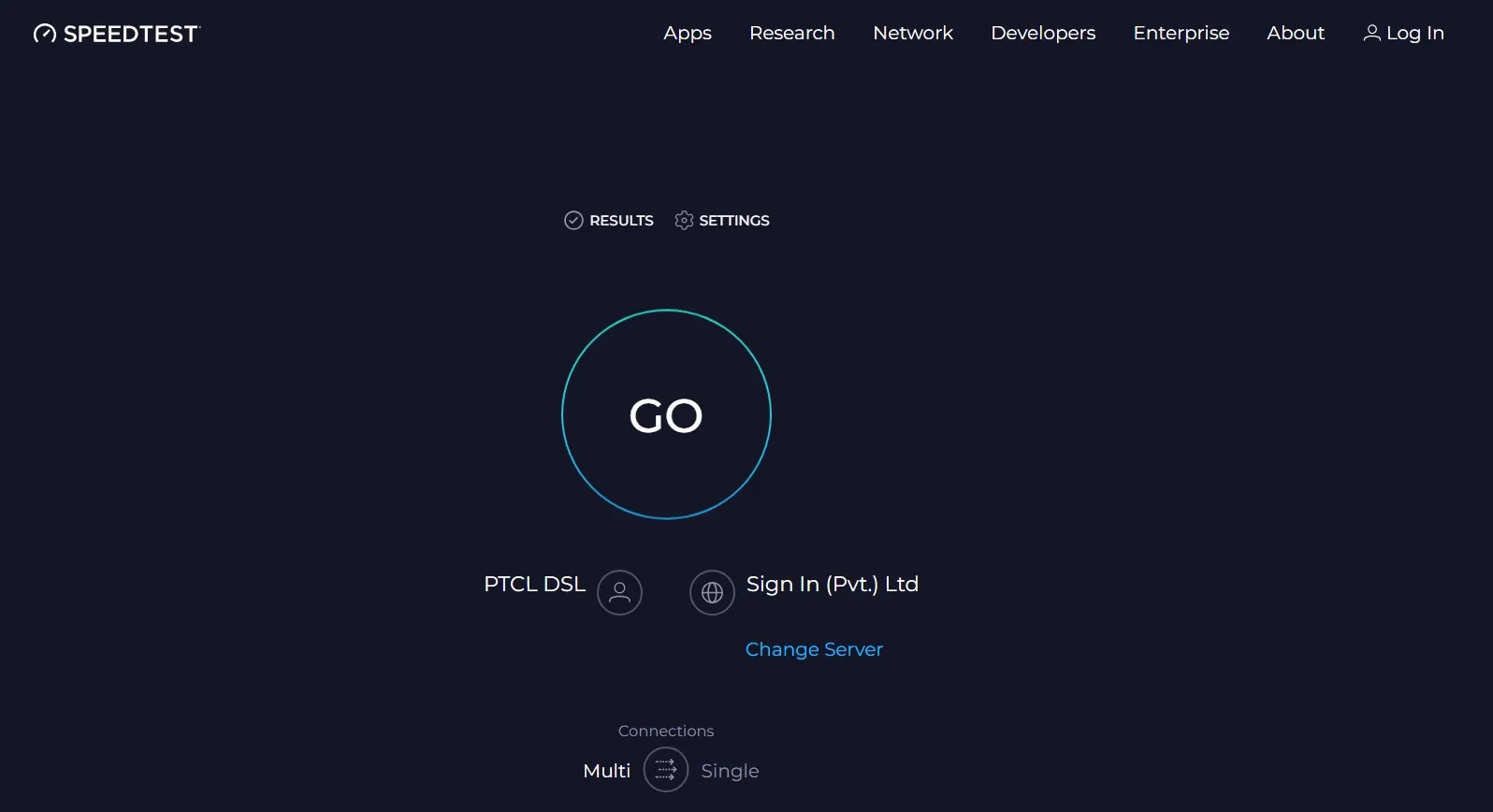Viewport: 1493px width, 812px height.
Task: Click the user icon beside PTCL DSL
Action: (619, 593)
